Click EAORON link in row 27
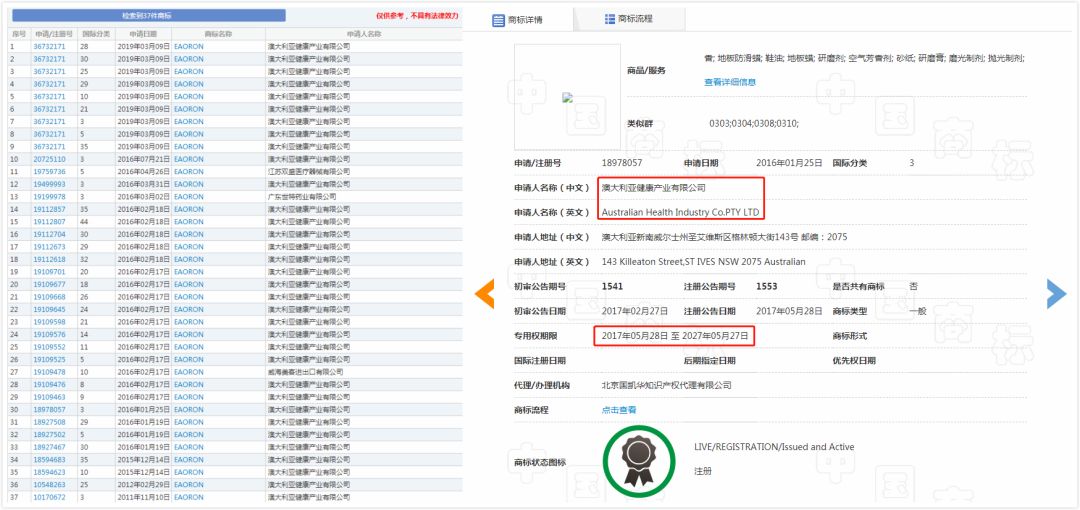1080x510 pixels. (x=189, y=372)
